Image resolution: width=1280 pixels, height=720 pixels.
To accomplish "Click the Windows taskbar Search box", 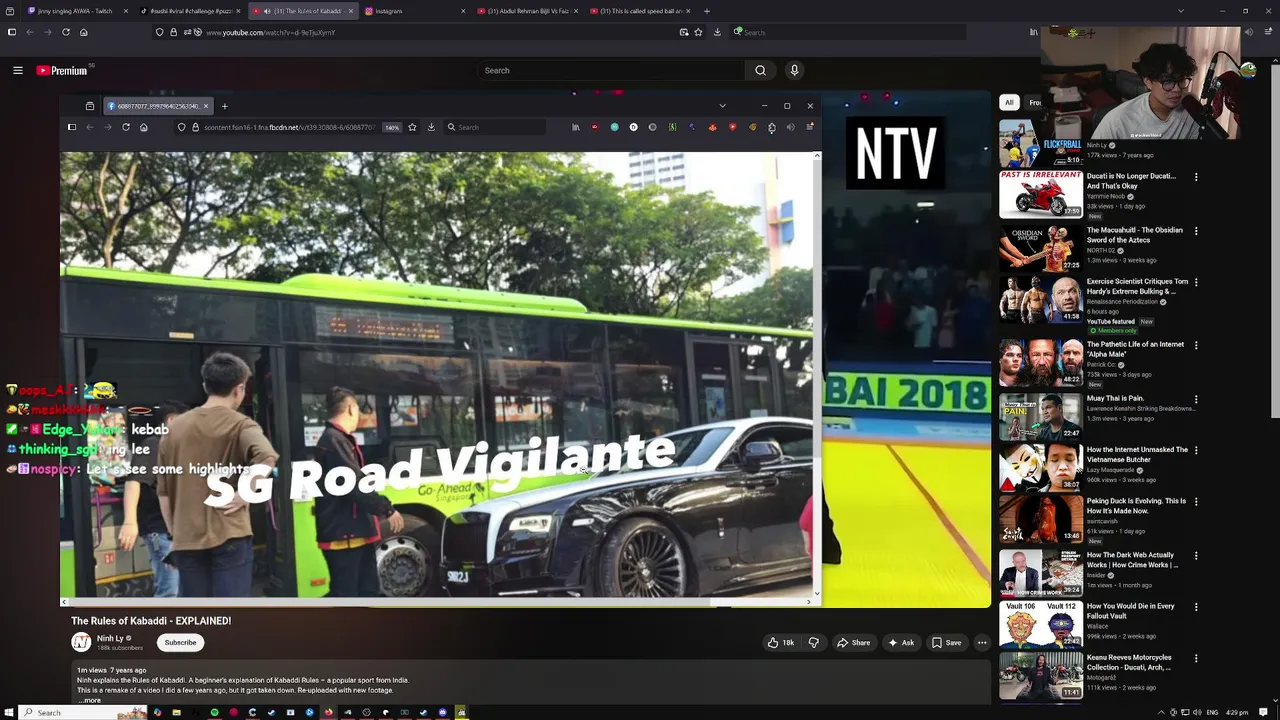I will coord(84,712).
